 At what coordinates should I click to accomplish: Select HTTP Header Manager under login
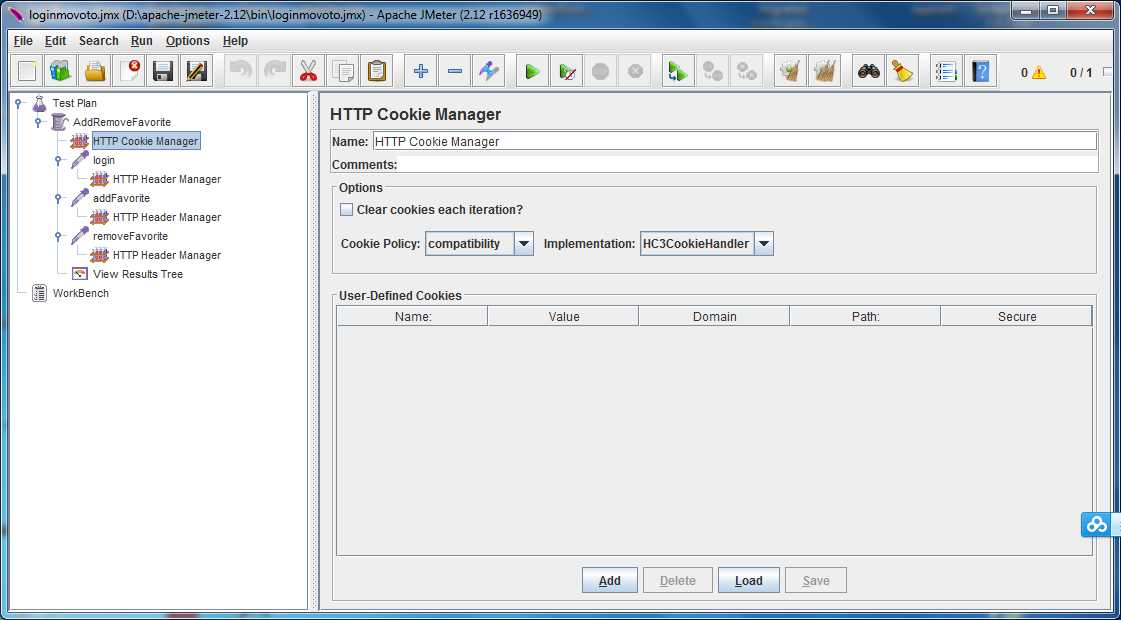pos(167,179)
